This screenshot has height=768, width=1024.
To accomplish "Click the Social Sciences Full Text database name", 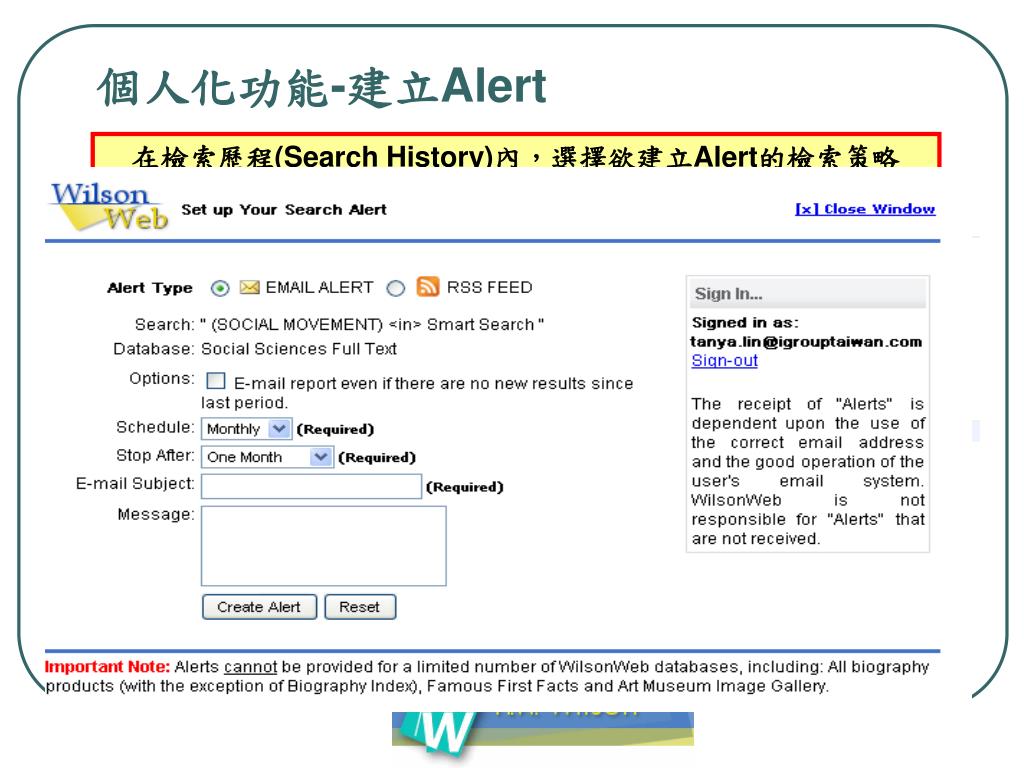I will coord(299,349).
